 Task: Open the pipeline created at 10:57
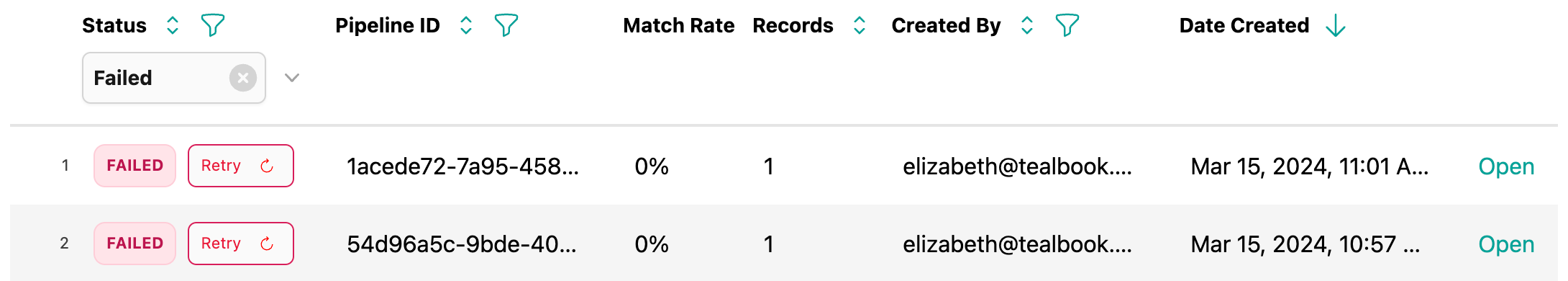point(1506,244)
